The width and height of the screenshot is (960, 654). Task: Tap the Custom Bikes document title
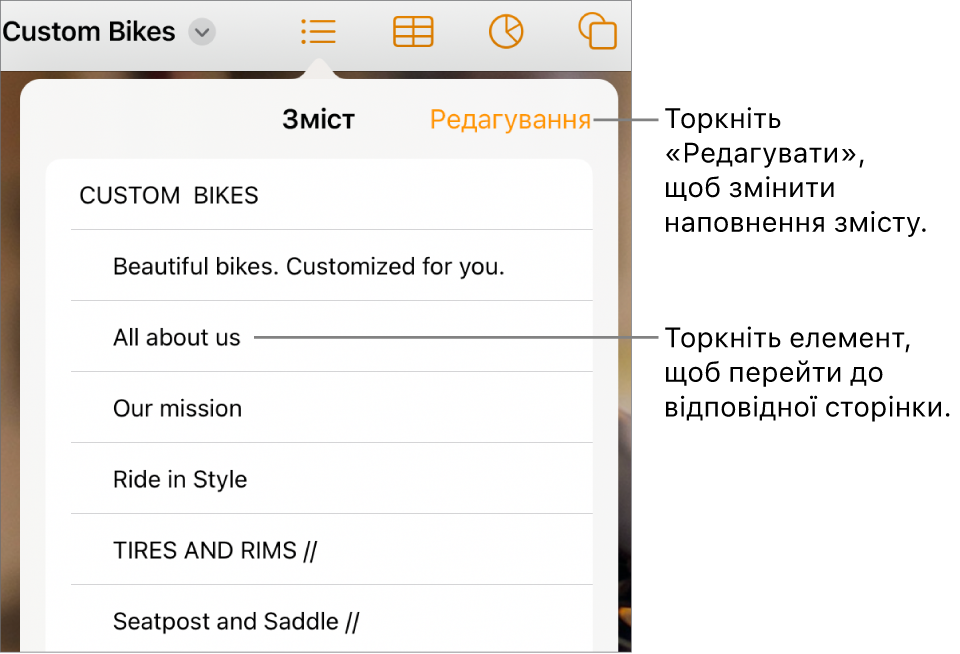coord(89,32)
